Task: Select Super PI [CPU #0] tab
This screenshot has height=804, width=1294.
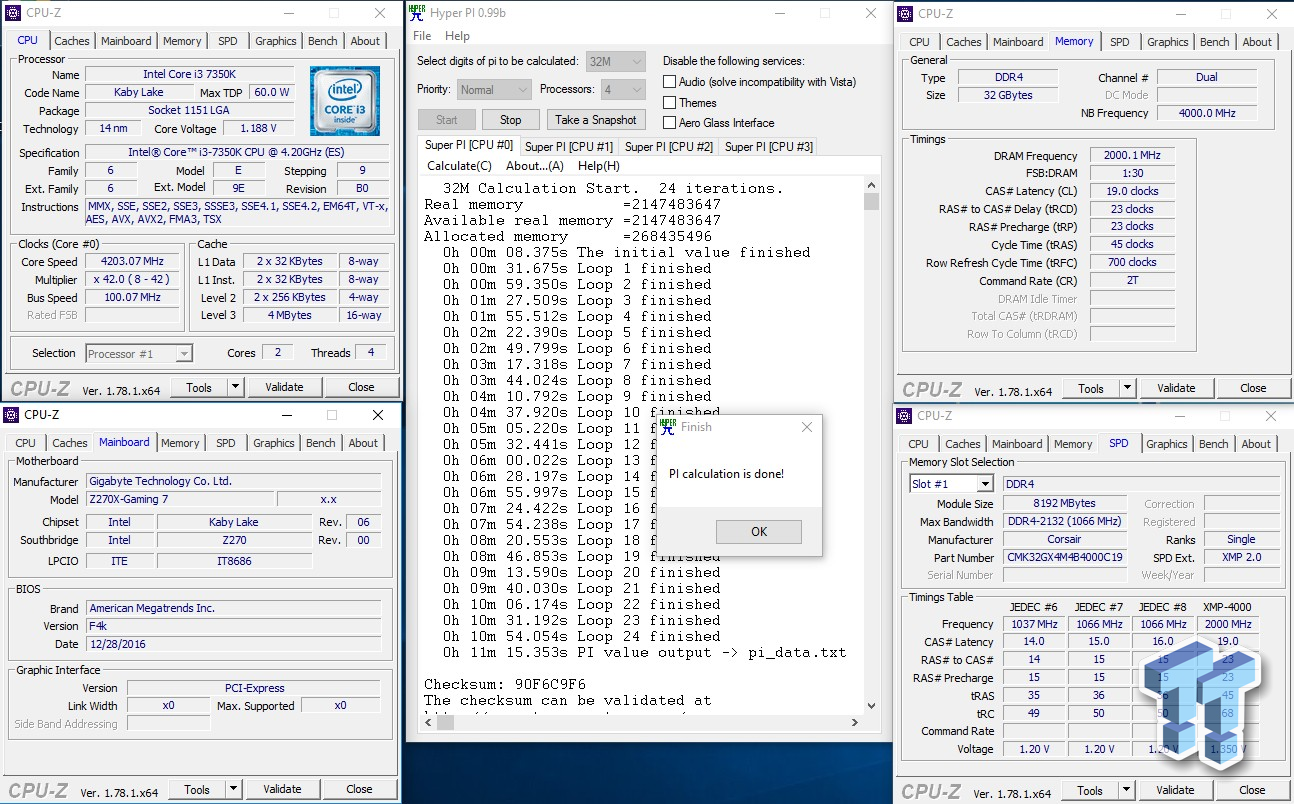Action: click(x=468, y=145)
